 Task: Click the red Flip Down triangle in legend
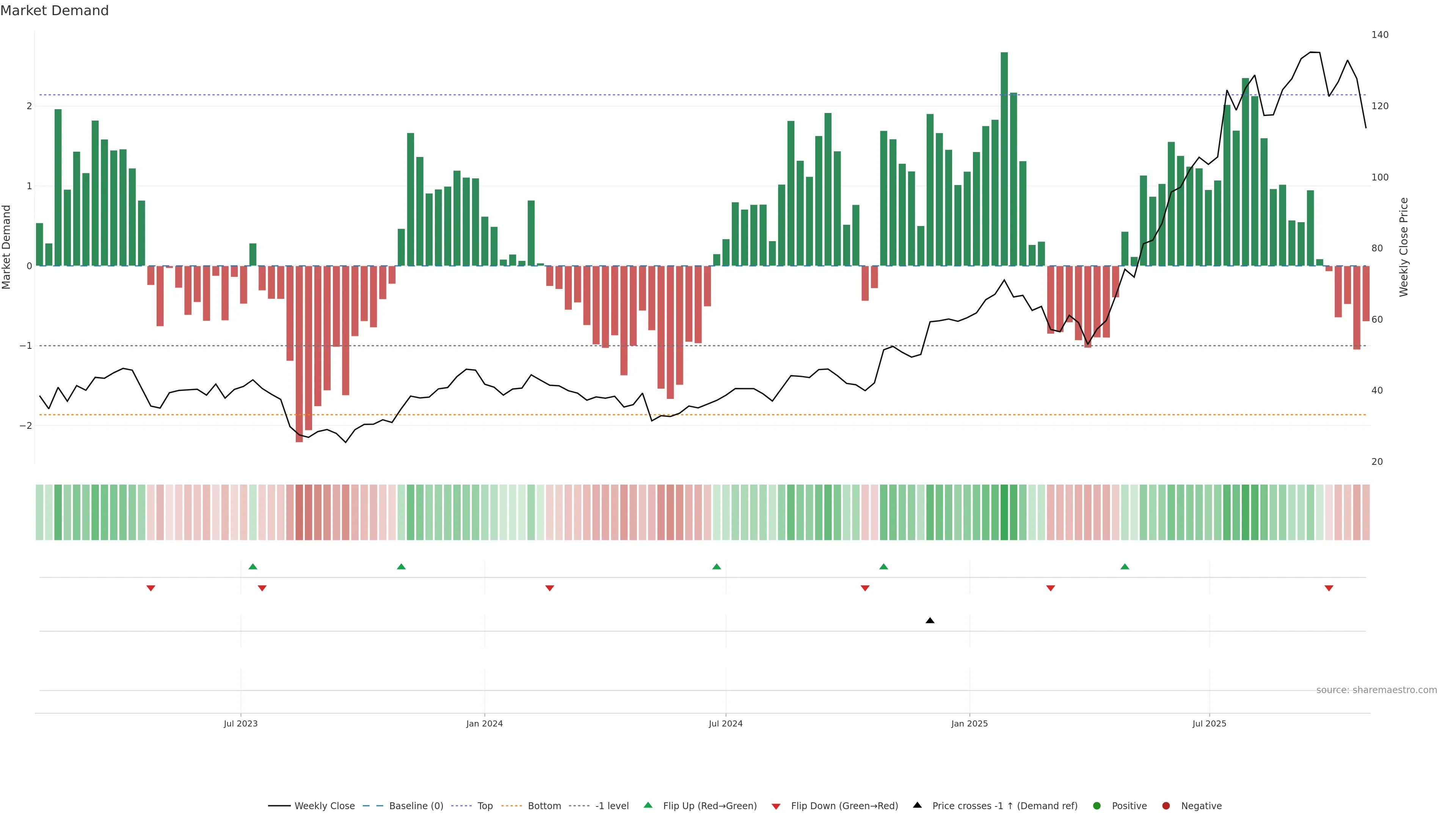[776, 806]
